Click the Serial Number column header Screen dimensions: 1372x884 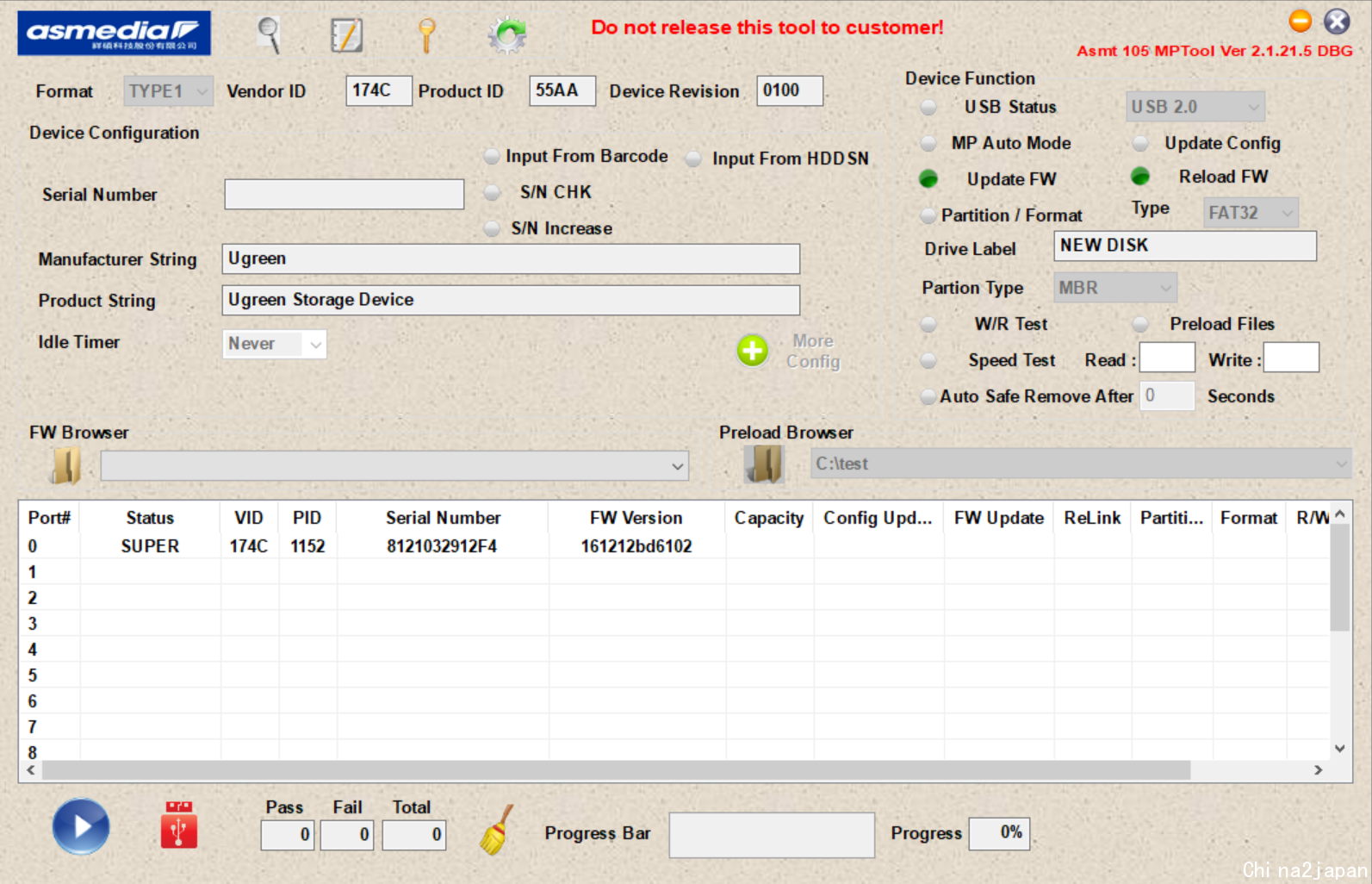(x=443, y=518)
